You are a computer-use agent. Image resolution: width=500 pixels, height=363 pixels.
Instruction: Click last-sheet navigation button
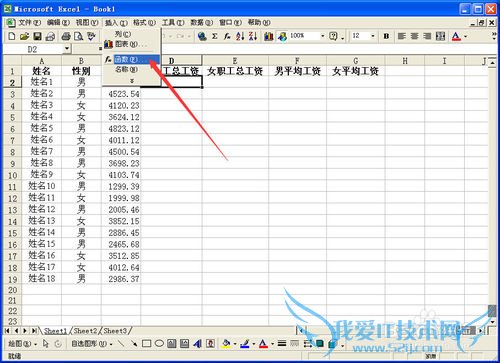click(34, 331)
